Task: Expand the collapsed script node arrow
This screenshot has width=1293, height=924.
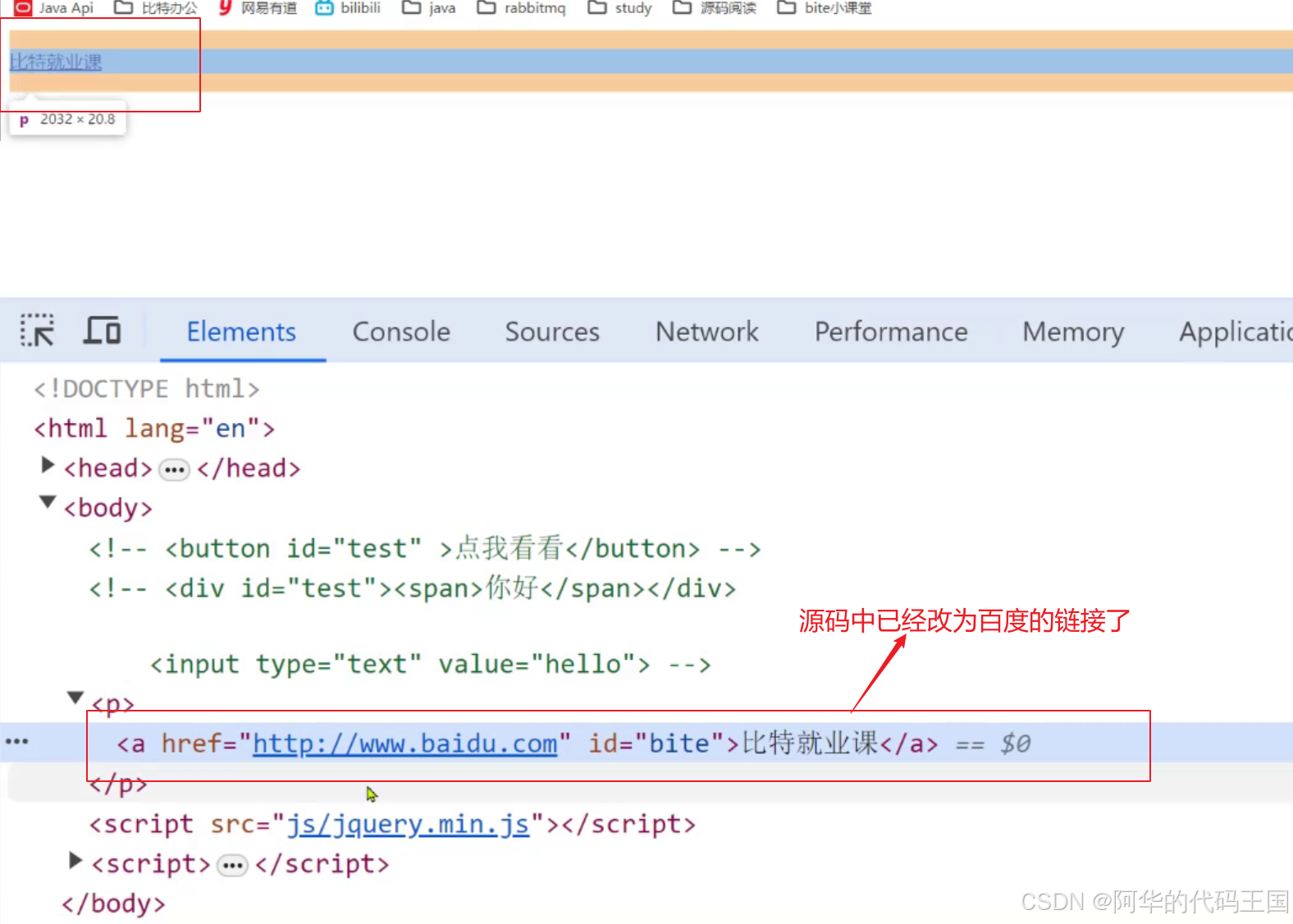Action: click(75, 860)
